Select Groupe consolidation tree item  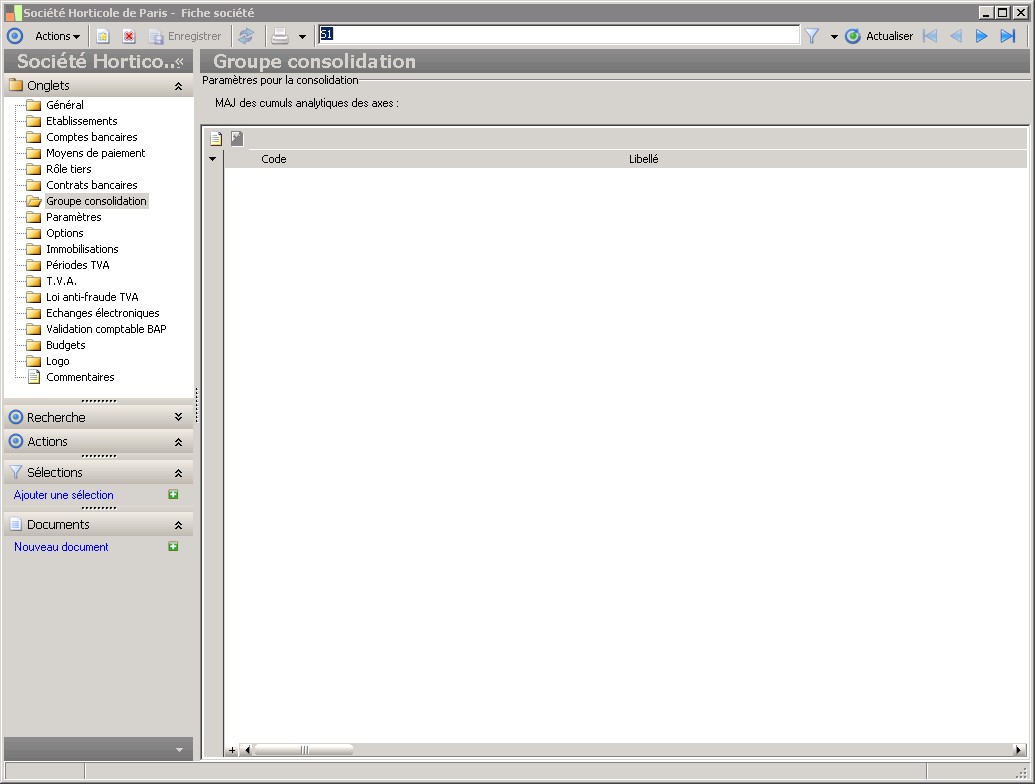[x=96, y=201]
